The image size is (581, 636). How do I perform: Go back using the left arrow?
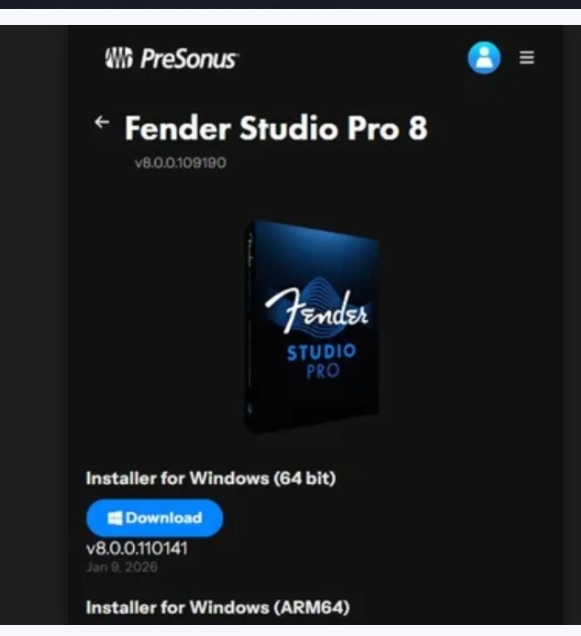pyautogui.click(x=102, y=122)
